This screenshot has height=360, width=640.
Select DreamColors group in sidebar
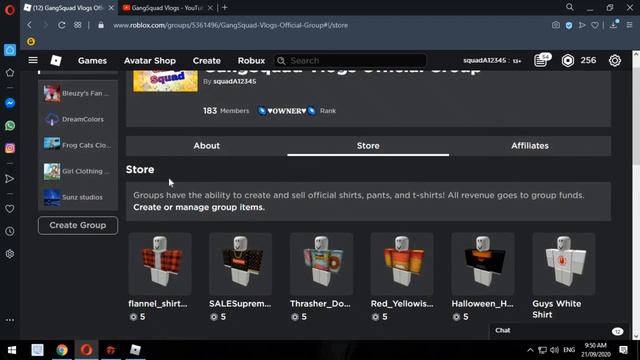(78, 119)
